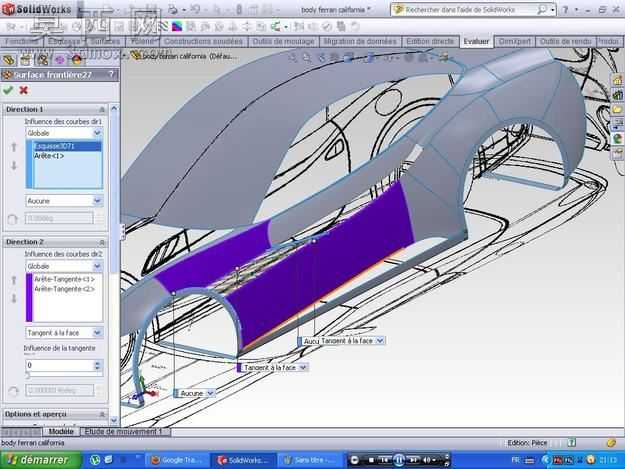Toggle zebra stripes display icon
Viewport: 625px width, 469px height.
point(164,26)
